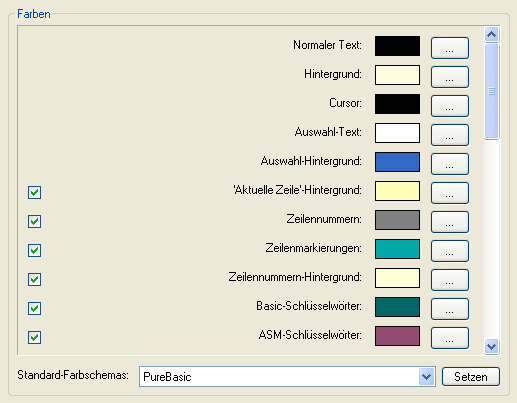
Task: Click the PureBasic combo box field
Action: (287, 377)
